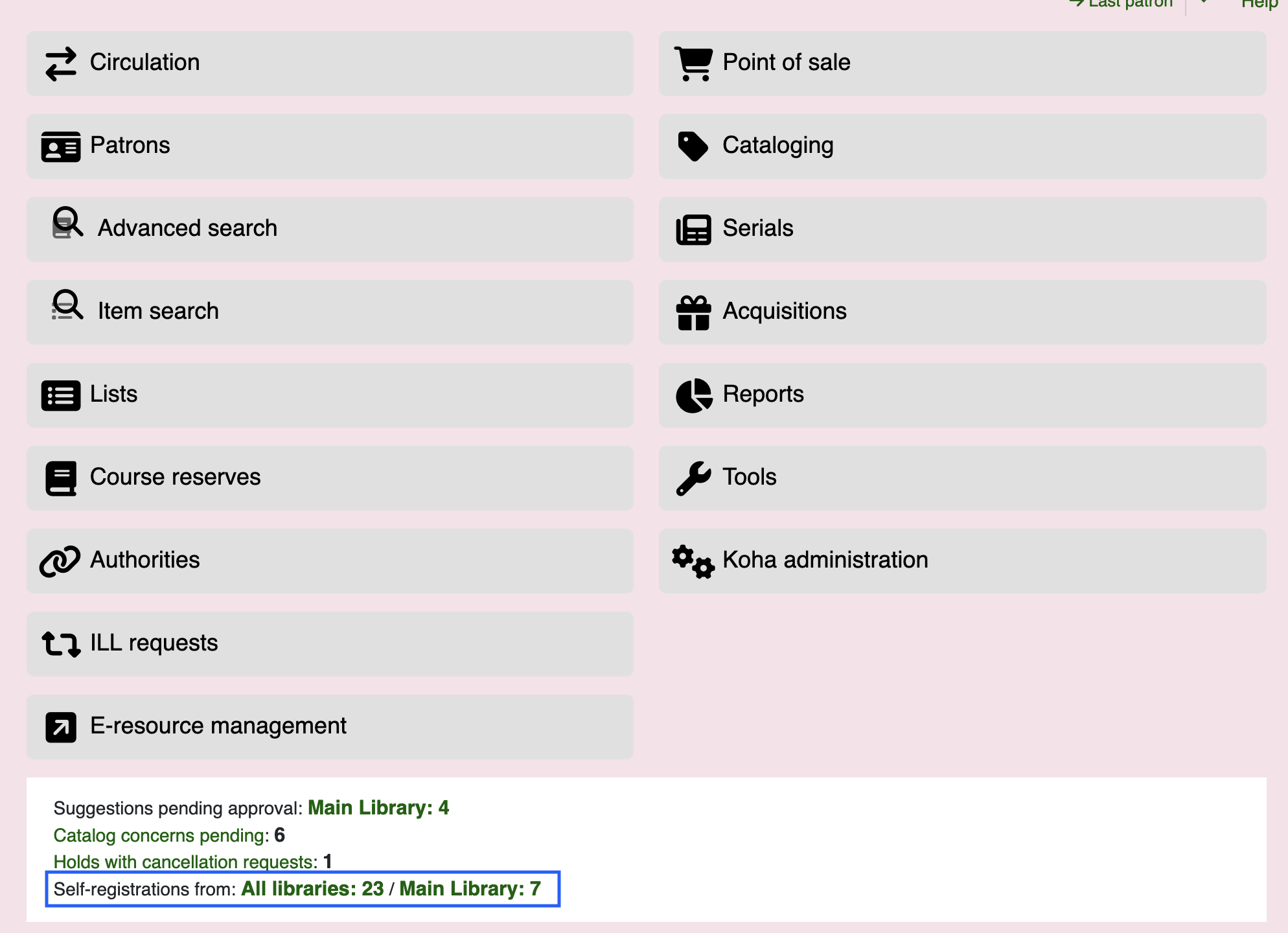Open Item search
The width and height of the screenshot is (1288, 933).
pos(158,311)
